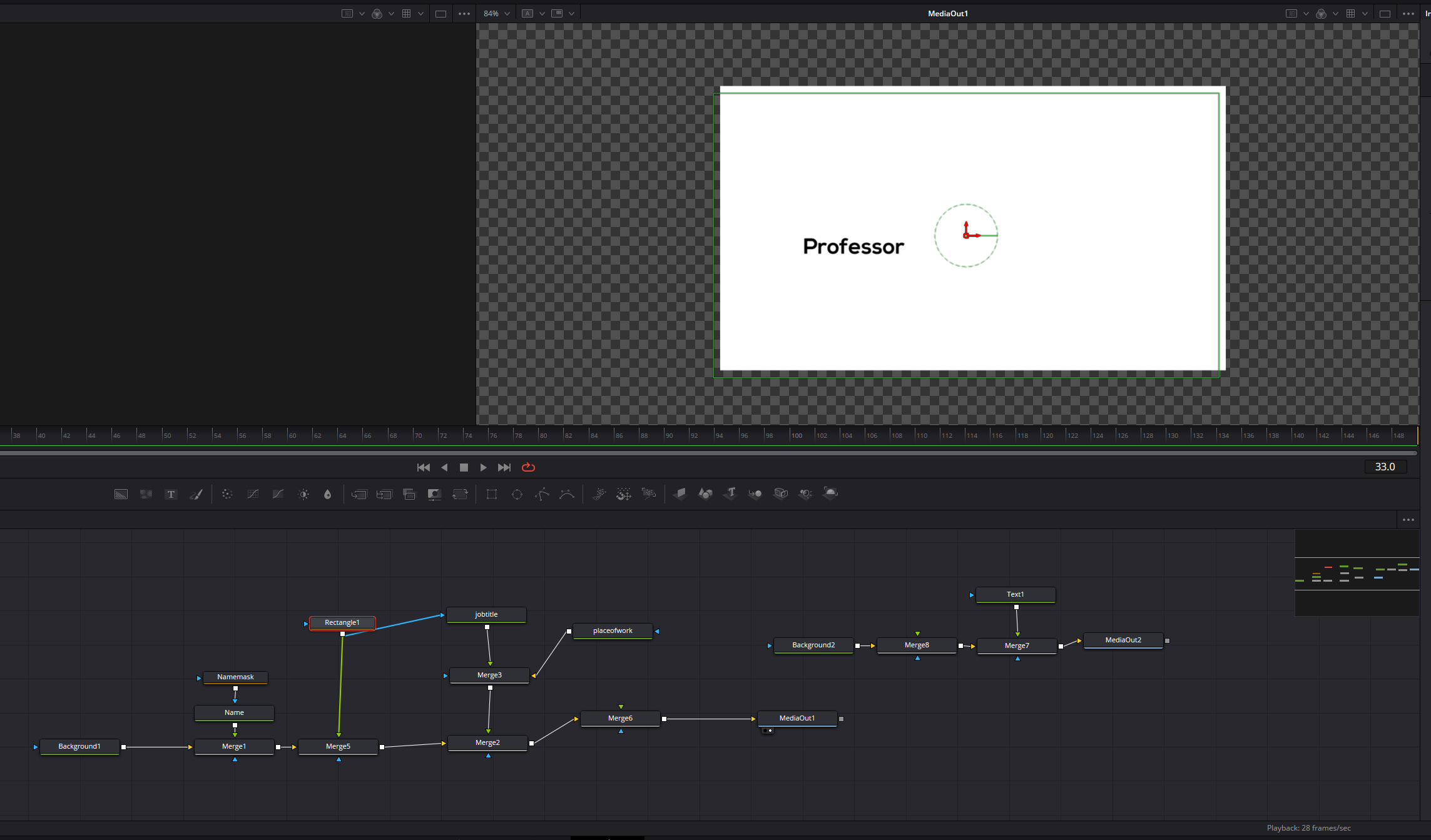This screenshot has width=1431, height=840.
Task: Click the playback range scrub bar
Action: pyautogui.click(x=708, y=453)
